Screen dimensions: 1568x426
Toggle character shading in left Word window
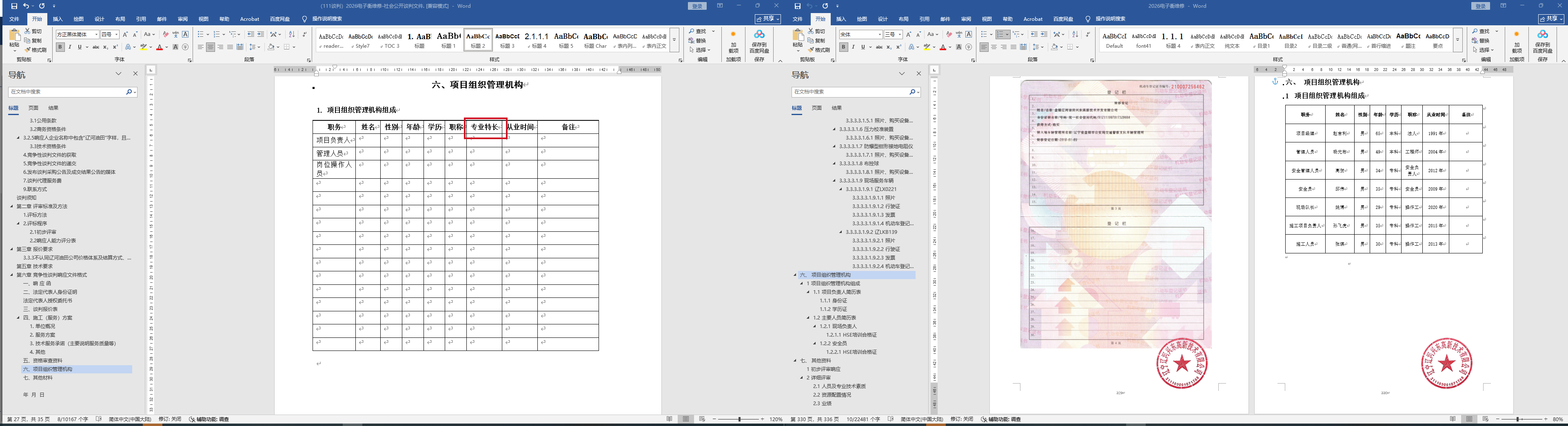click(x=175, y=47)
